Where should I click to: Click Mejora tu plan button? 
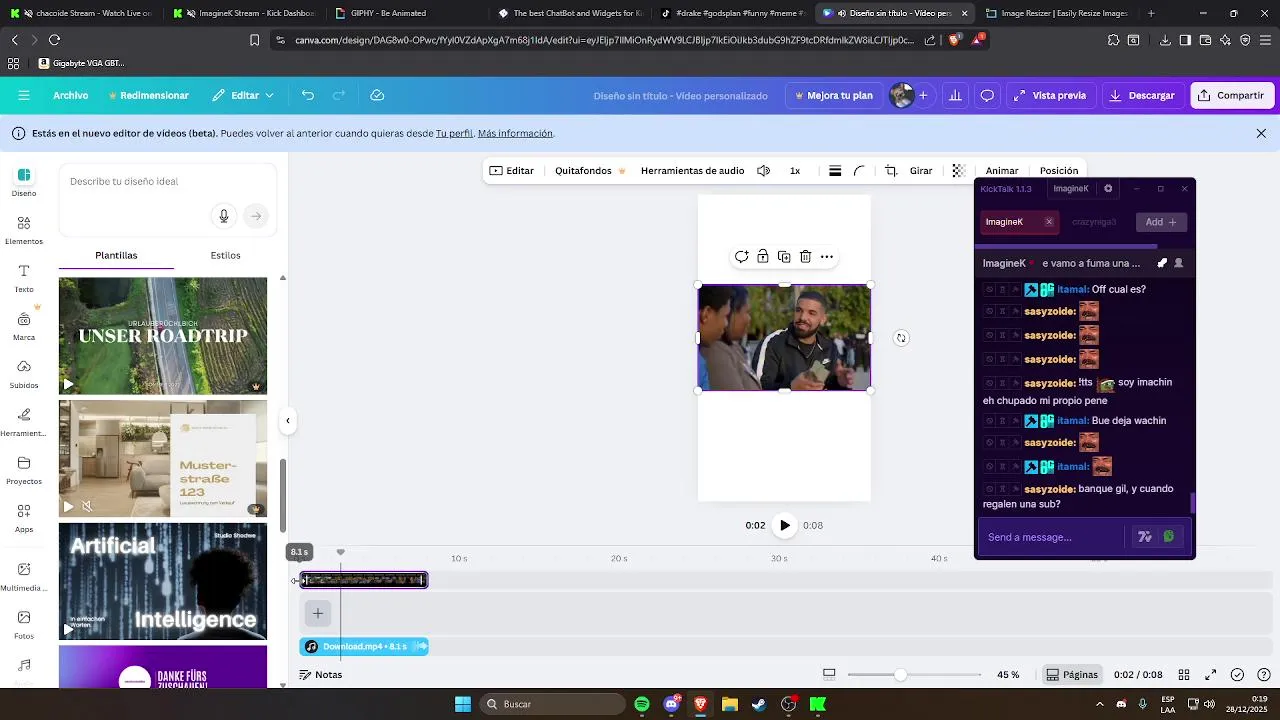click(833, 95)
